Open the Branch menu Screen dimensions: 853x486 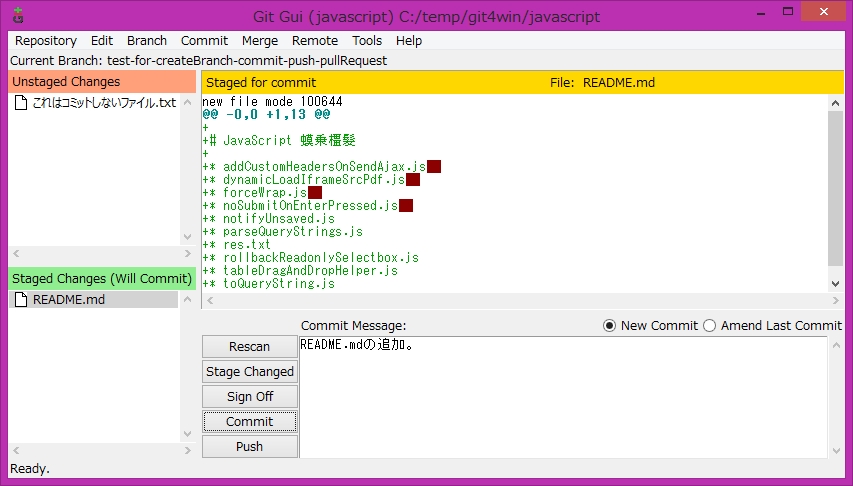(147, 41)
